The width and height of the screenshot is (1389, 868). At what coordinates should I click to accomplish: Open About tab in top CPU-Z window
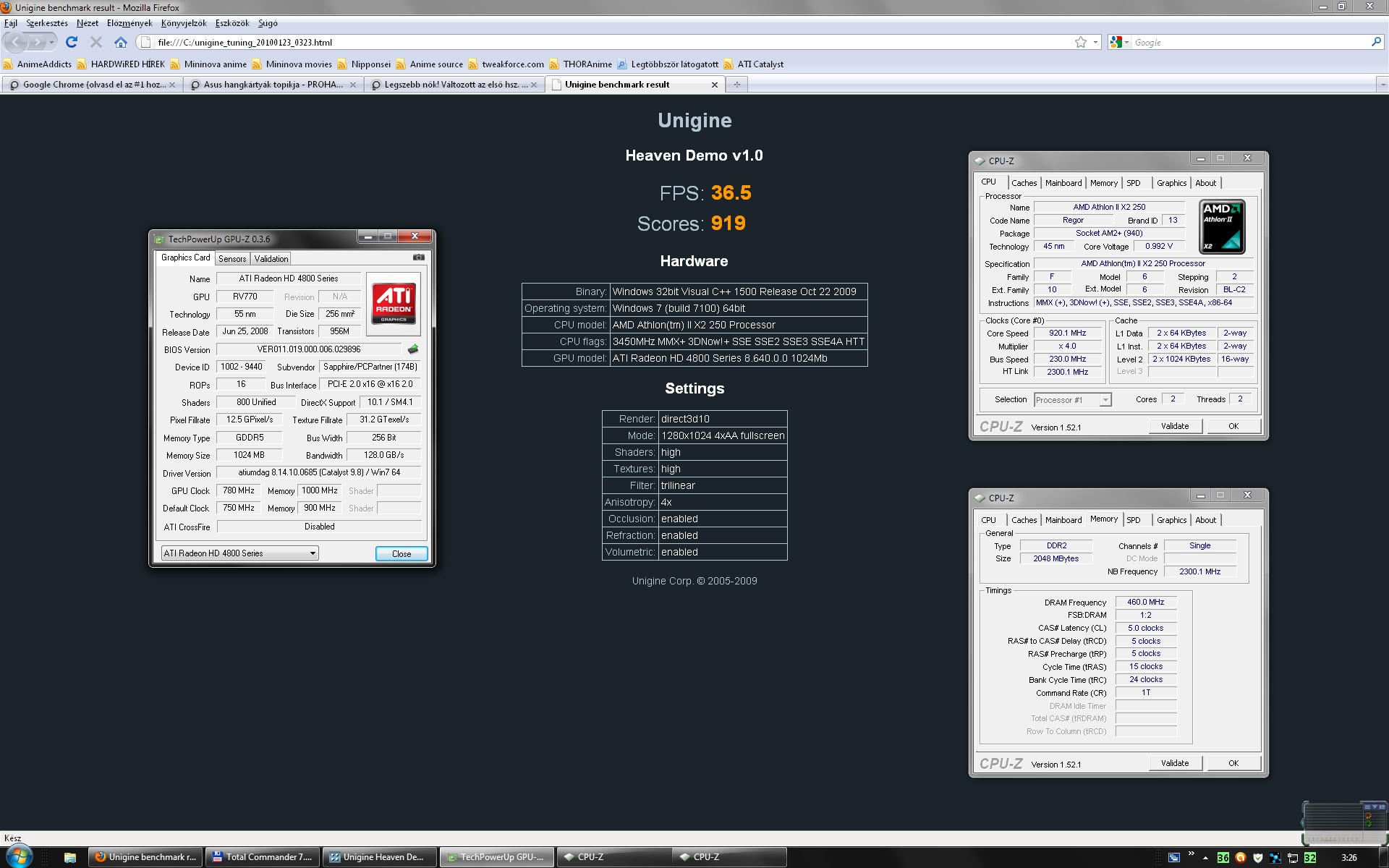click(1205, 183)
